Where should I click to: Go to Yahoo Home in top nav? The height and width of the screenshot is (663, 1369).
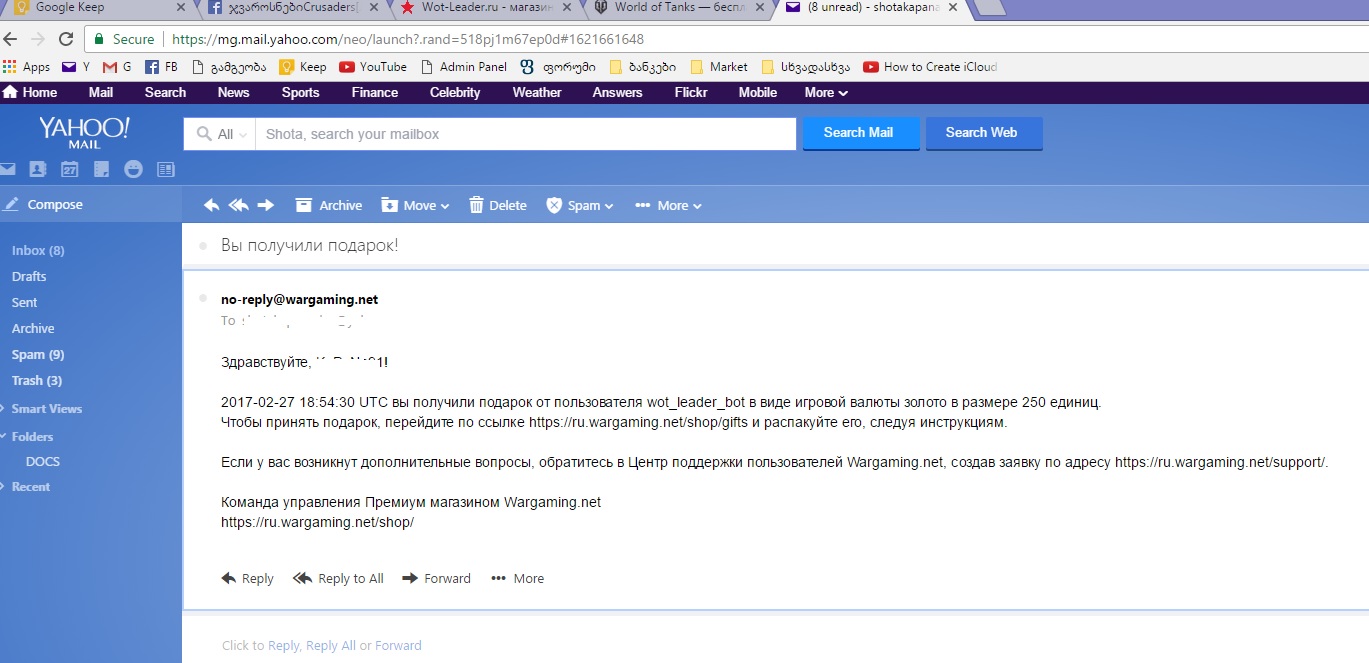pyautogui.click(x=30, y=92)
